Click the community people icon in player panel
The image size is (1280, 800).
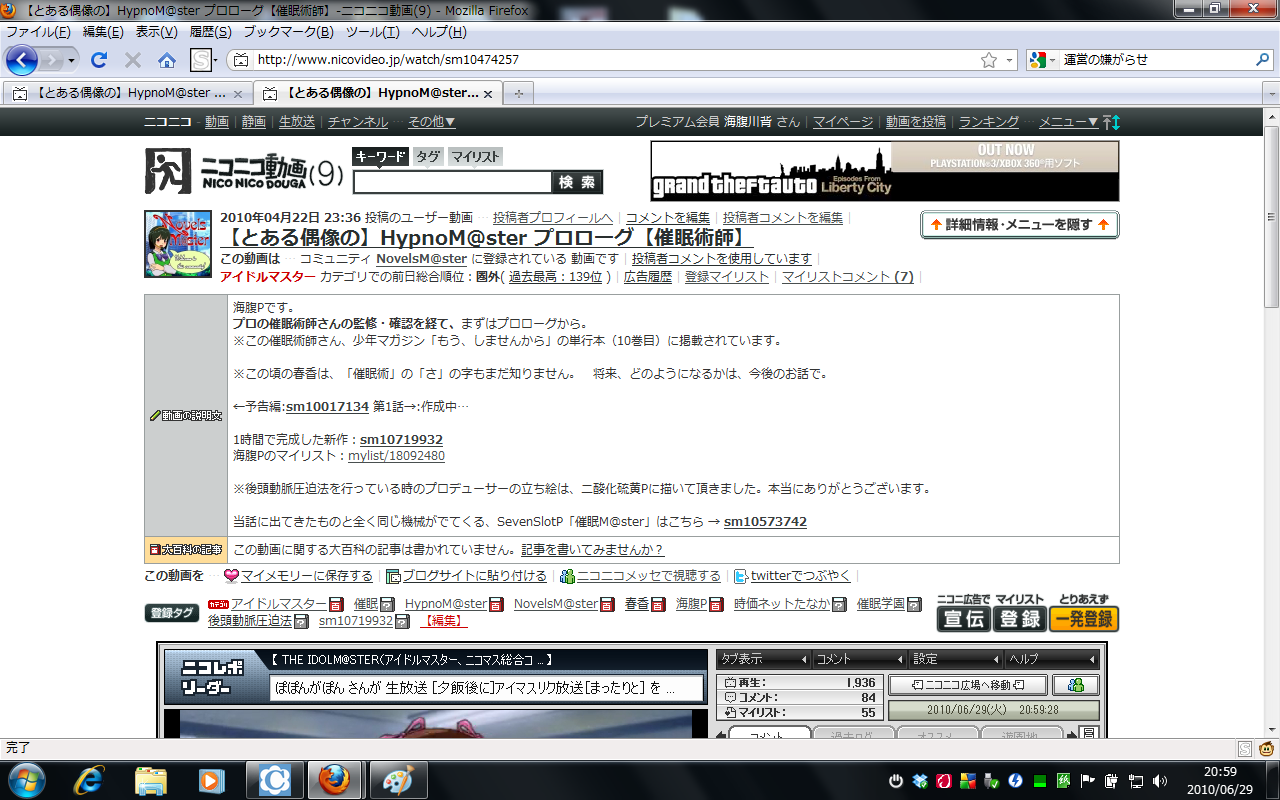pos(1076,685)
